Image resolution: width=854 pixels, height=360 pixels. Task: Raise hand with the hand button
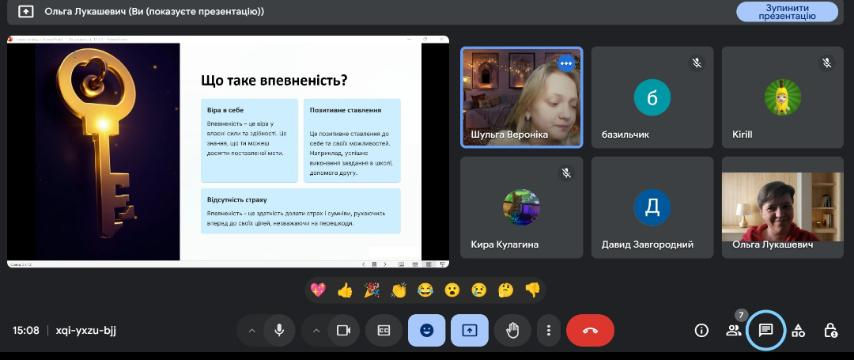512,330
